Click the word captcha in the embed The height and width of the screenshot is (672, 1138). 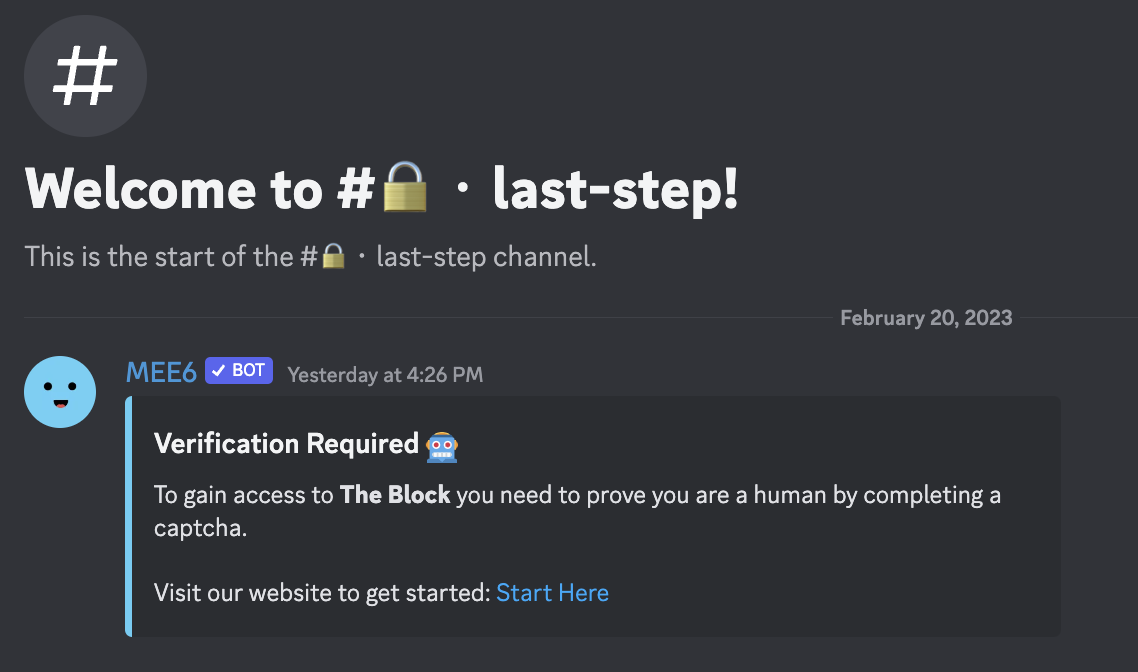tap(200, 528)
